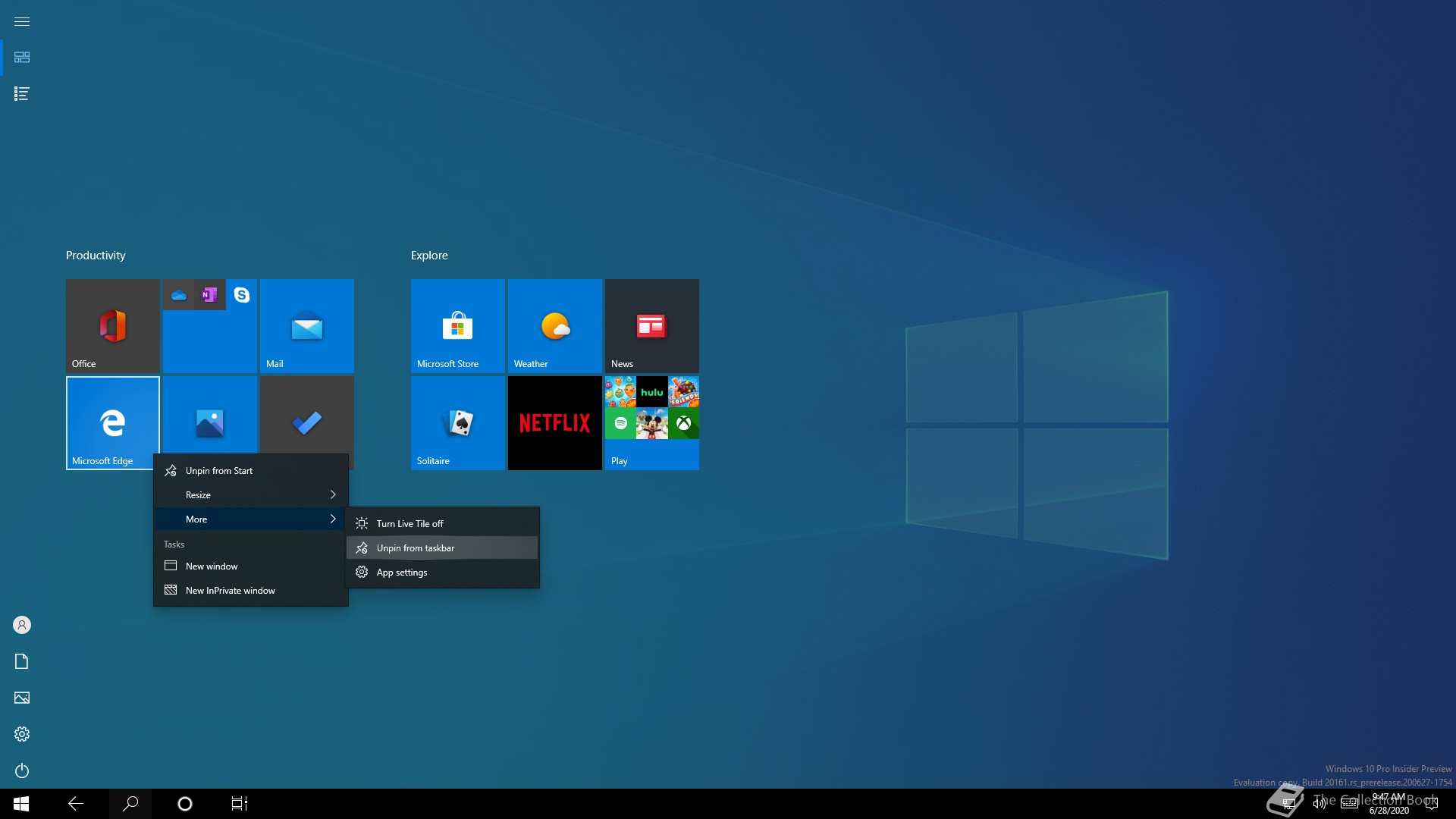Viewport: 1456px width, 819px height.
Task: Click the Windows Start button
Action: tap(21, 804)
